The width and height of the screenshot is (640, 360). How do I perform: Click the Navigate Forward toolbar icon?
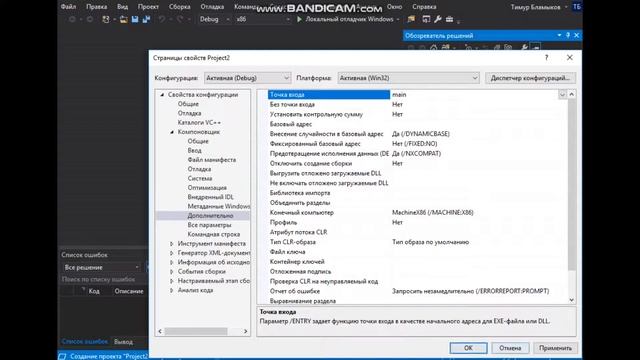tap(89, 19)
